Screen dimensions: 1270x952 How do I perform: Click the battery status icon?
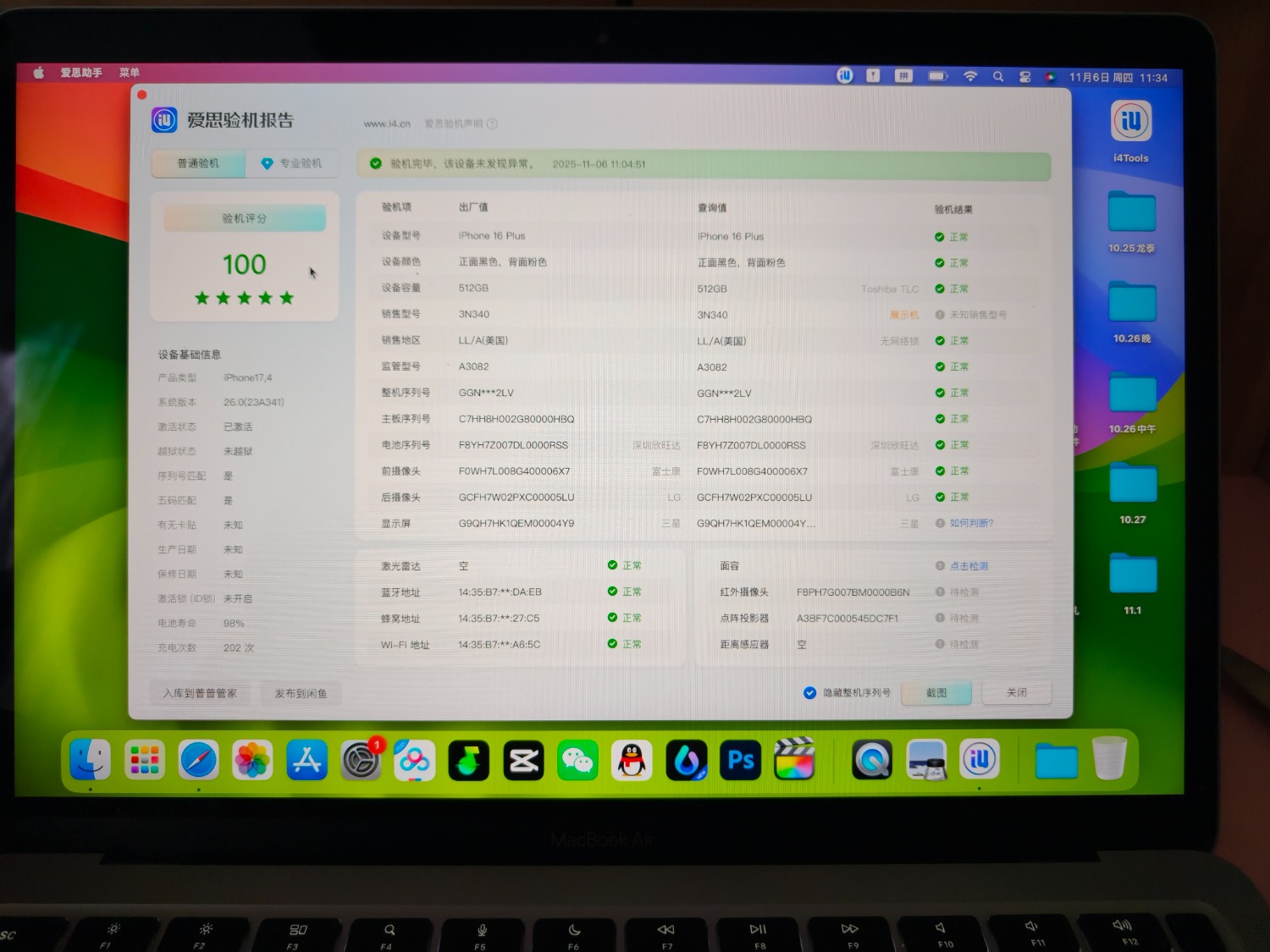938,76
